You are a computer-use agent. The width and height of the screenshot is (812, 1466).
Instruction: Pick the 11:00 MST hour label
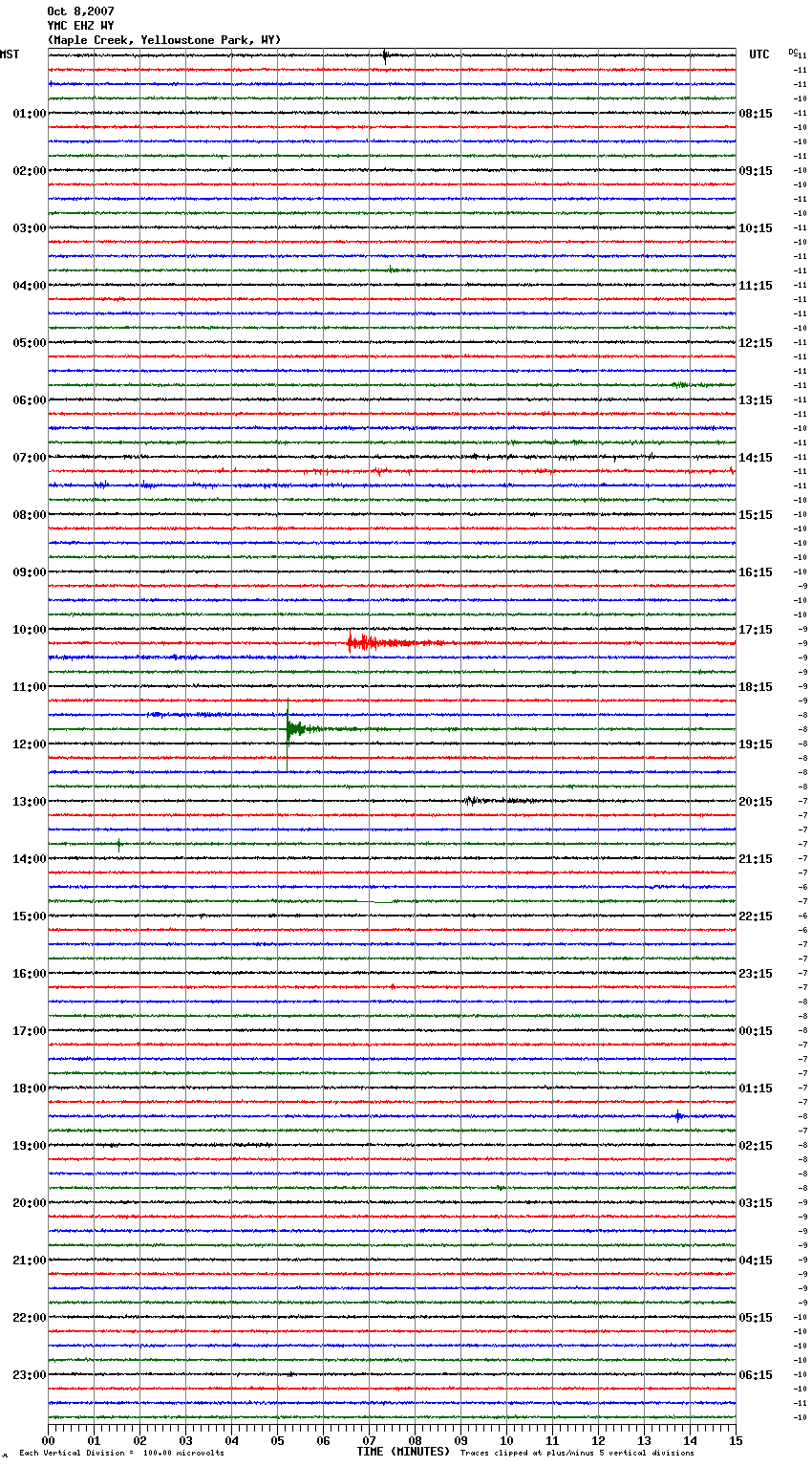click(30, 687)
